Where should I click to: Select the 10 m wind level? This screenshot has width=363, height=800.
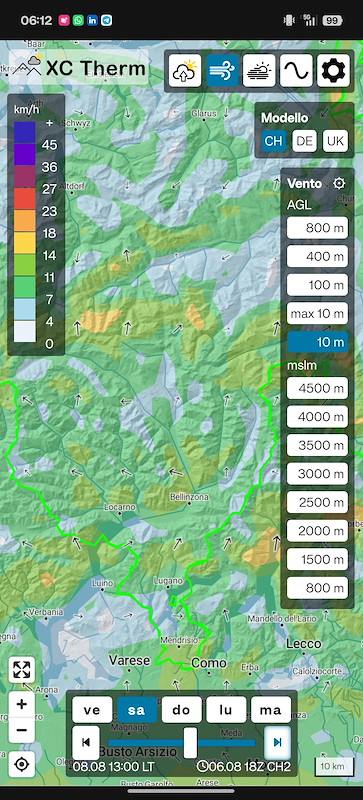(317, 342)
